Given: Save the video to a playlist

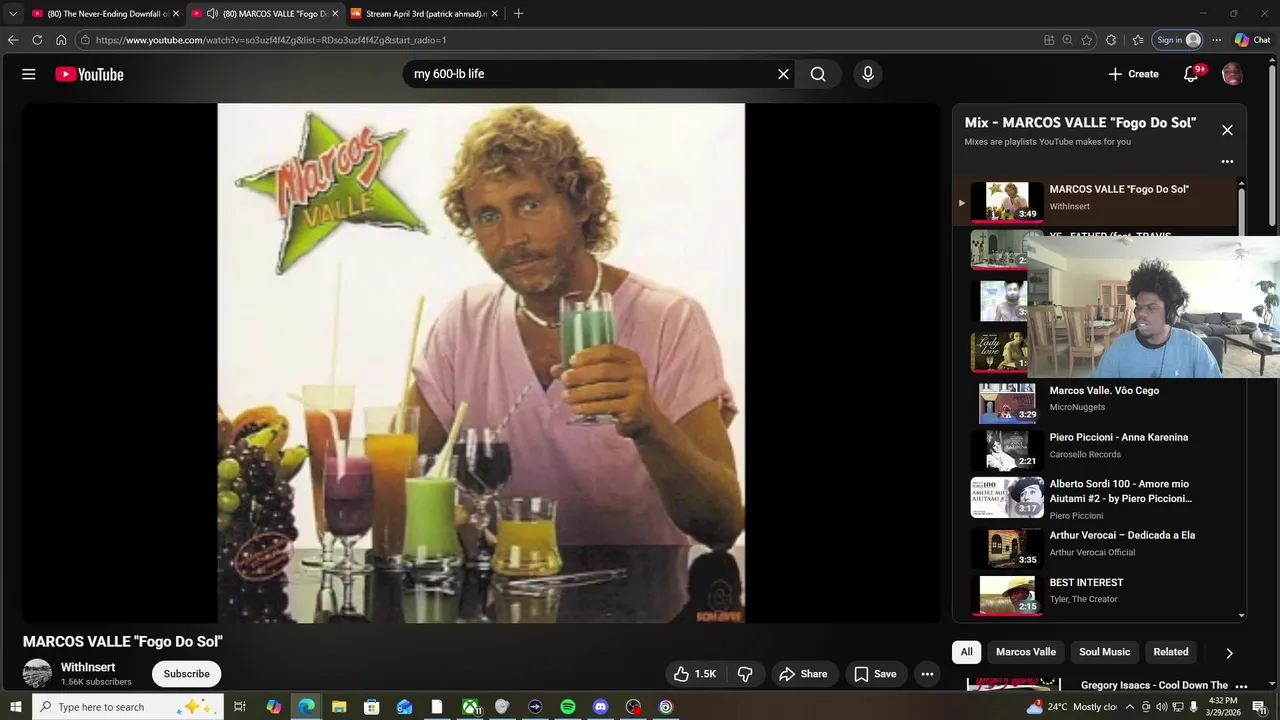Looking at the screenshot, I should point(875,674).
